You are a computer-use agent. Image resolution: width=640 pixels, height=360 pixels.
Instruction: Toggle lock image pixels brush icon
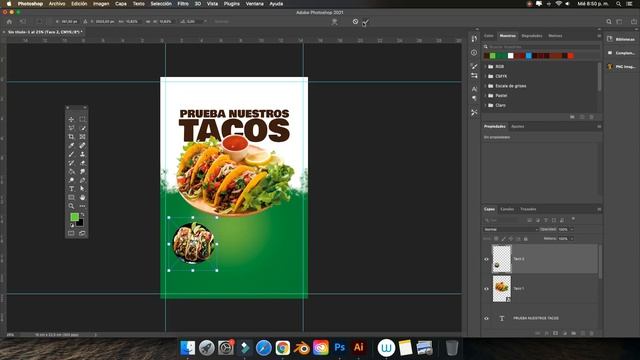504,239
